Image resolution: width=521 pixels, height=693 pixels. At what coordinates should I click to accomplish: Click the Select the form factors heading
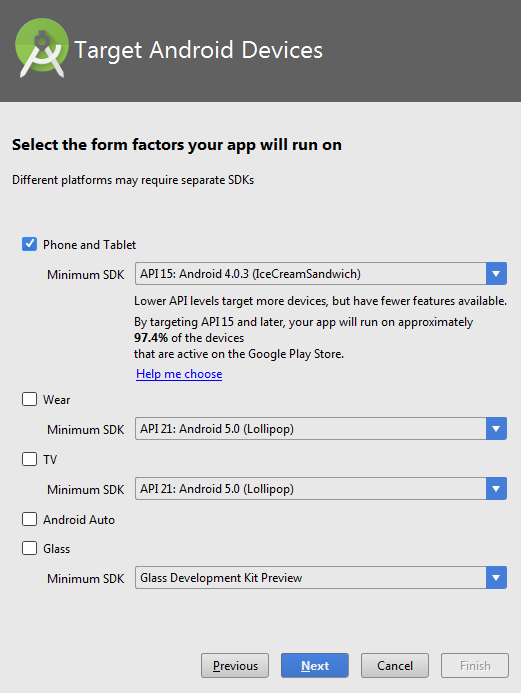coord(177,145)
